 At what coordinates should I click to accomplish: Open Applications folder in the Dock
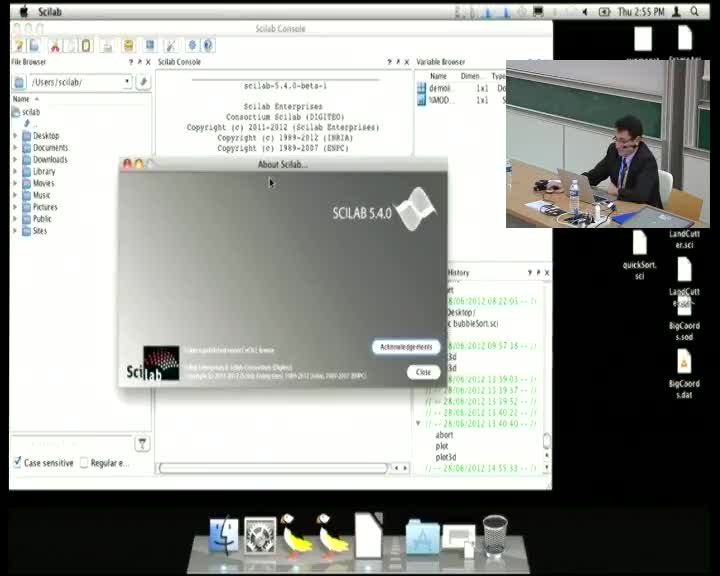coord(422,536)
